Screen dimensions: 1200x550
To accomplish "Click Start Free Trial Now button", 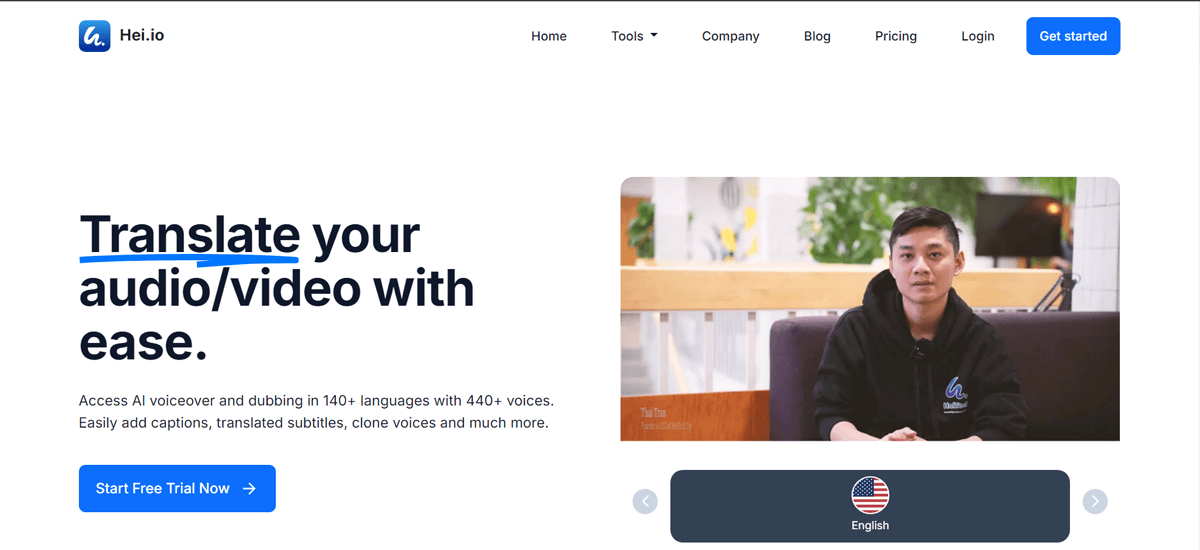I will 177,488.
